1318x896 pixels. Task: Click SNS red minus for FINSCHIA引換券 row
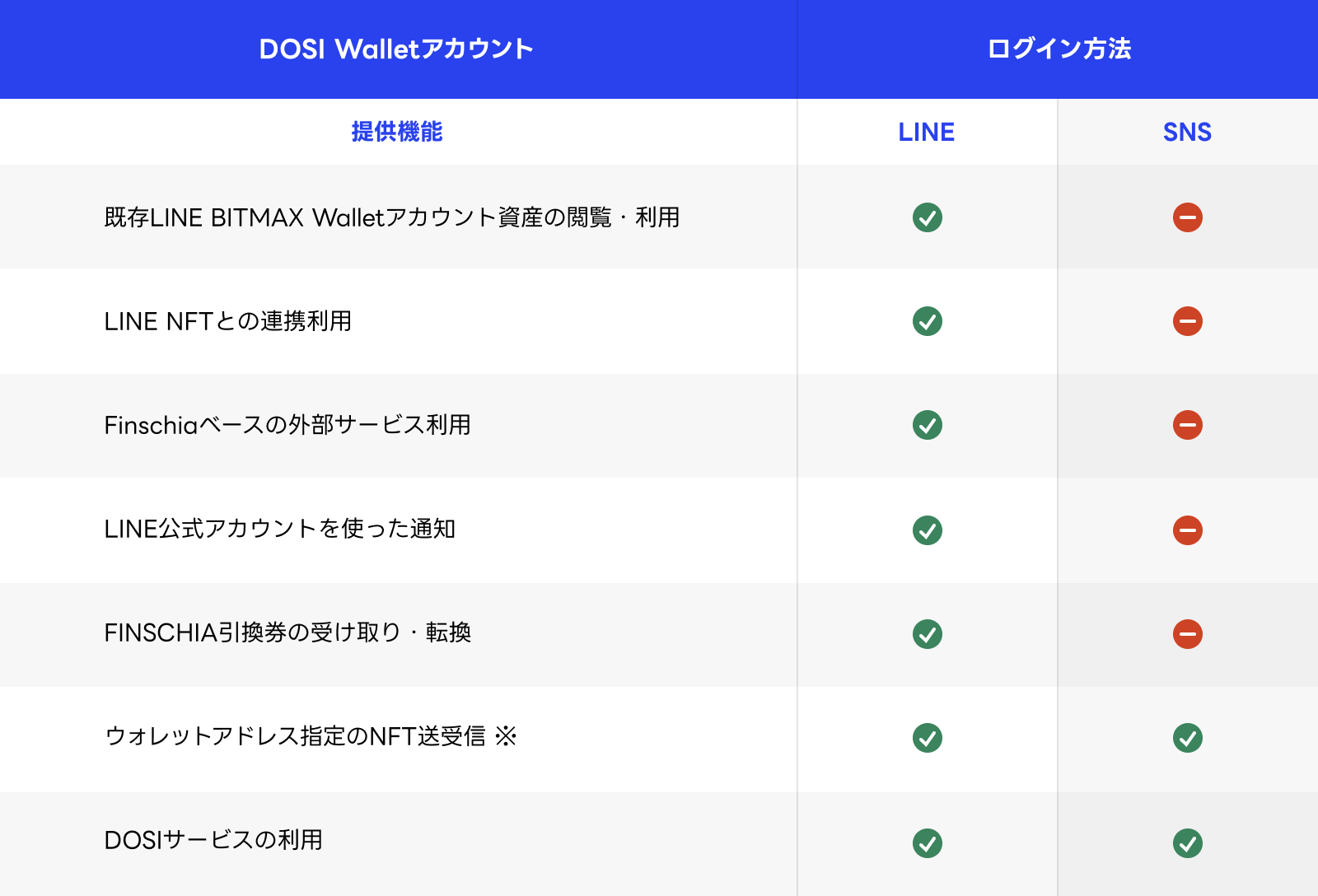click(1187, 634)
